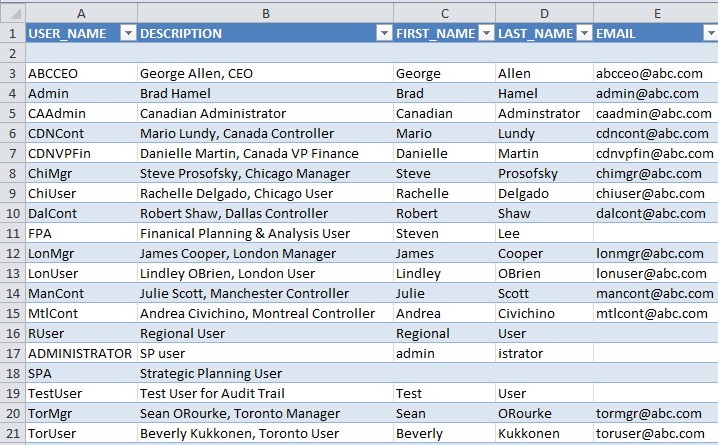Image resolution: width=718 pixels, height=445 pixels.
Task: Click the row 17 header
Action: tap(12, 353)
